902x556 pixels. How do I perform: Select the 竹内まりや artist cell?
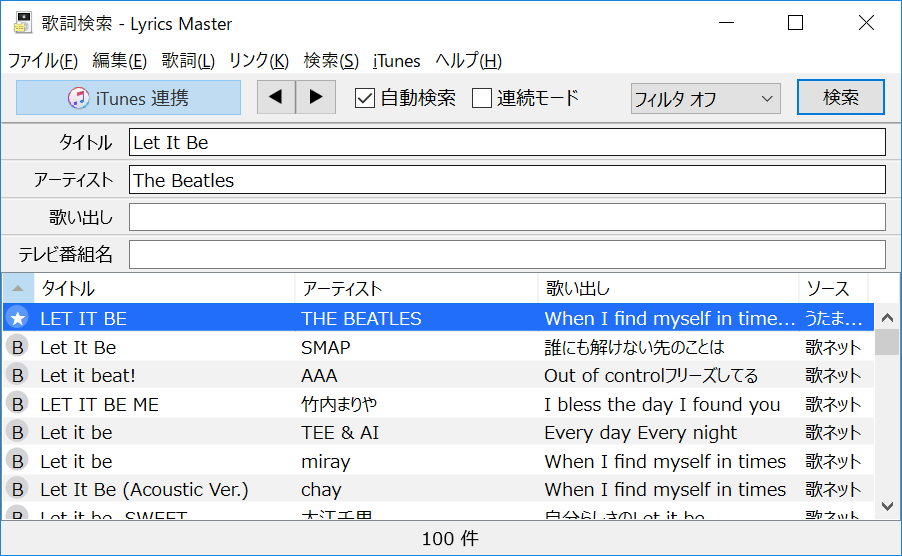(339, 404)
